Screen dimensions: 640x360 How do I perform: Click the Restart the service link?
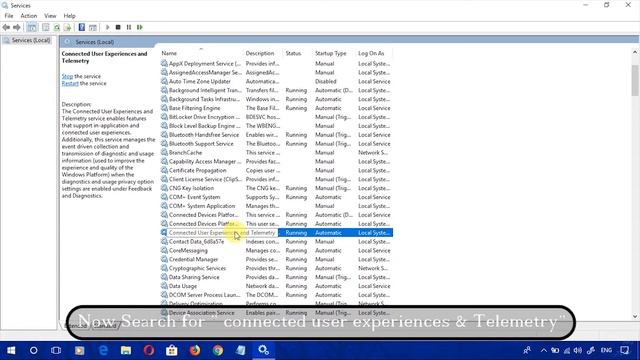coord(70,83)
